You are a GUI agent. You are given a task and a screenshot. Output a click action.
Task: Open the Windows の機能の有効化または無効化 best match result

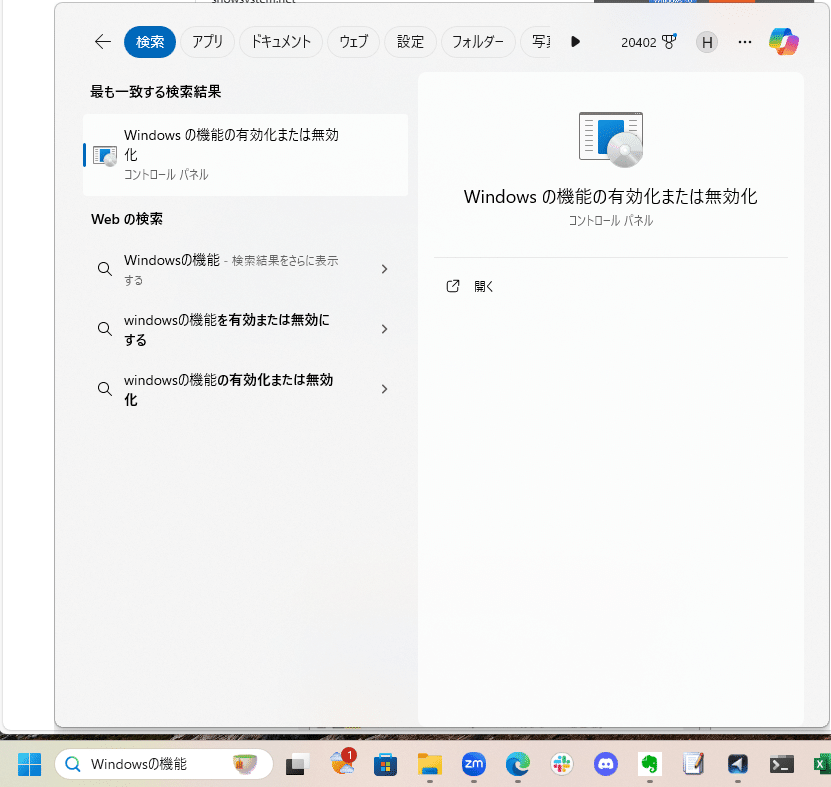(x=245, y=155)
